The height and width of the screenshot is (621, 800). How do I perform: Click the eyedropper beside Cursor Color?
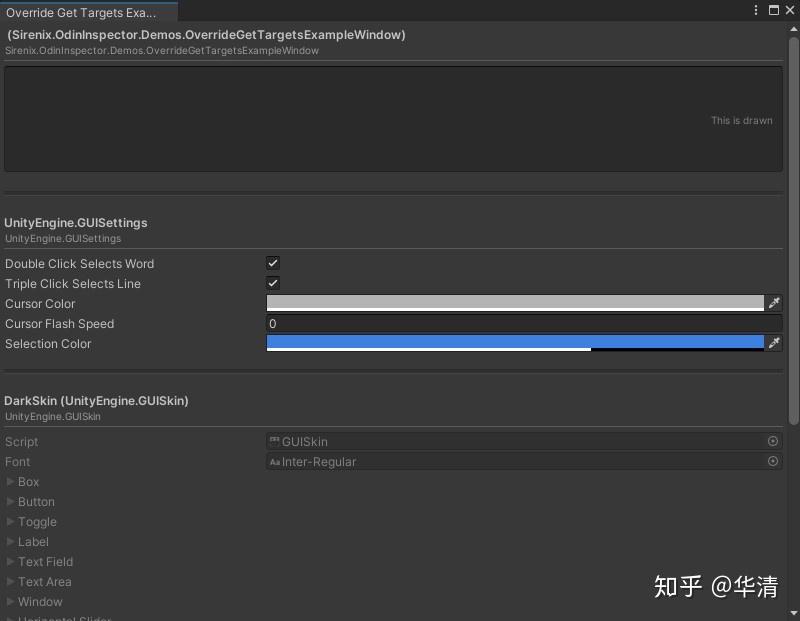point(775,303)
